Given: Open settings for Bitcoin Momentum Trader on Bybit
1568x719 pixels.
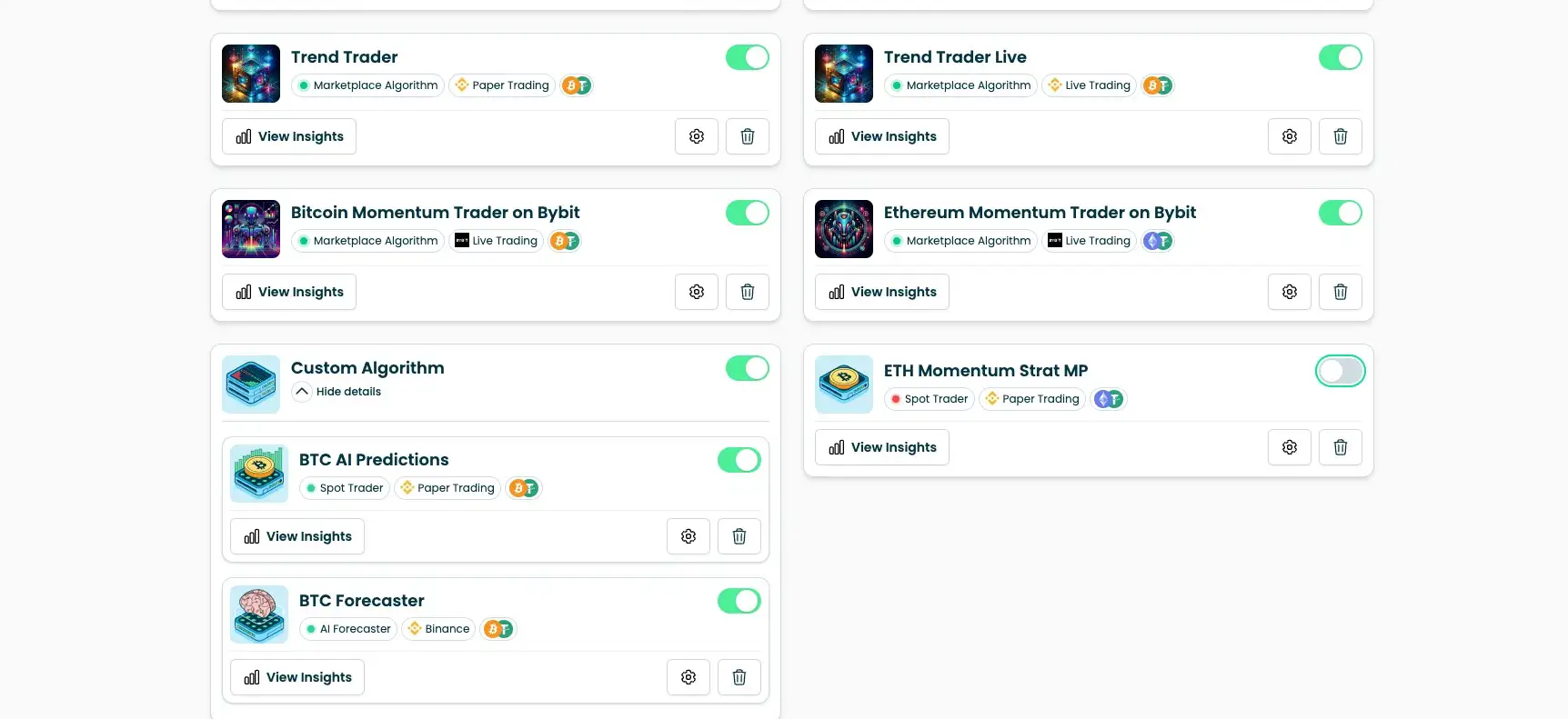Looking at the screenshot, I should pyautogui.click(x=697, y=292).
